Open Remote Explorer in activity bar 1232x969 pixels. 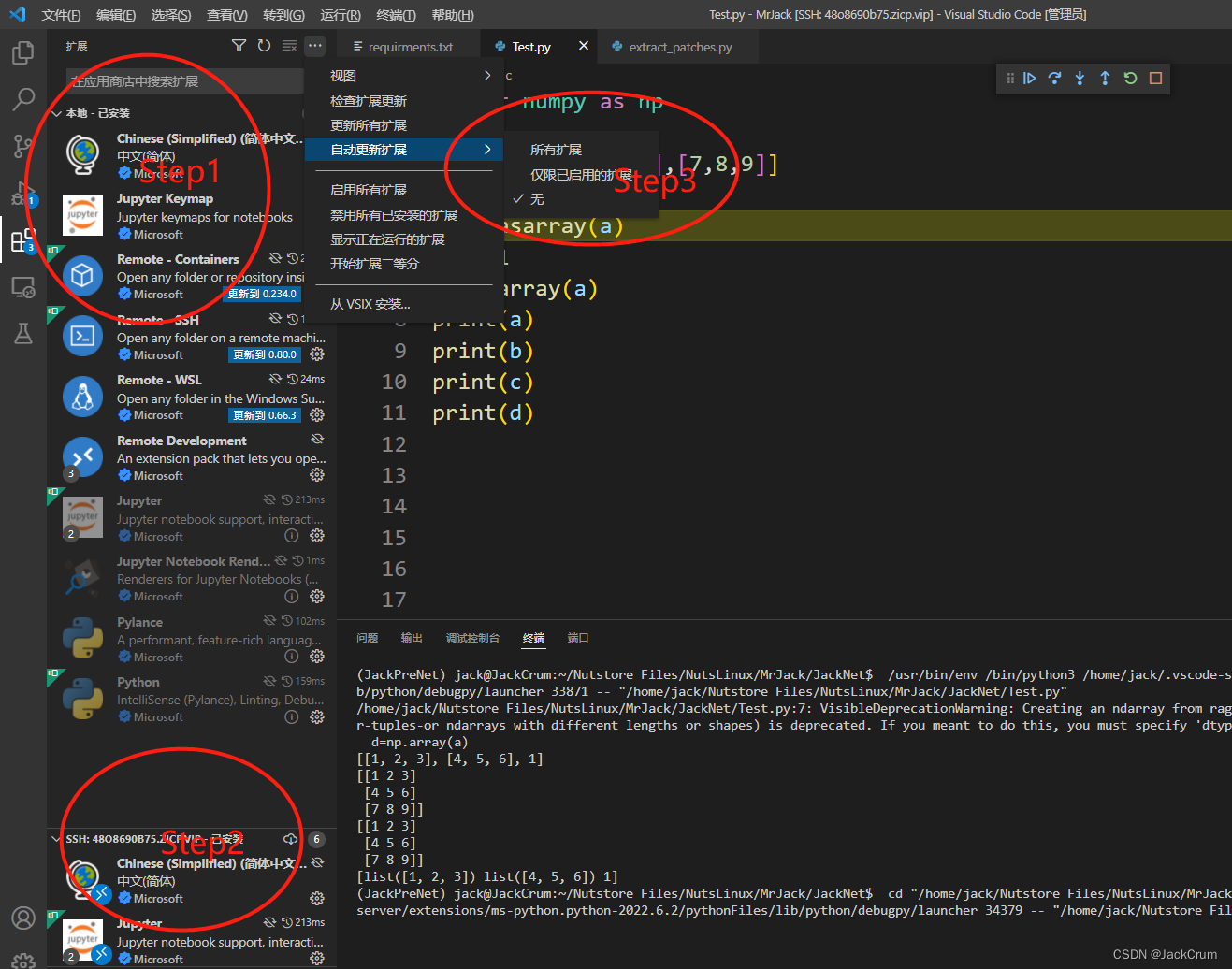coord(23,287)
